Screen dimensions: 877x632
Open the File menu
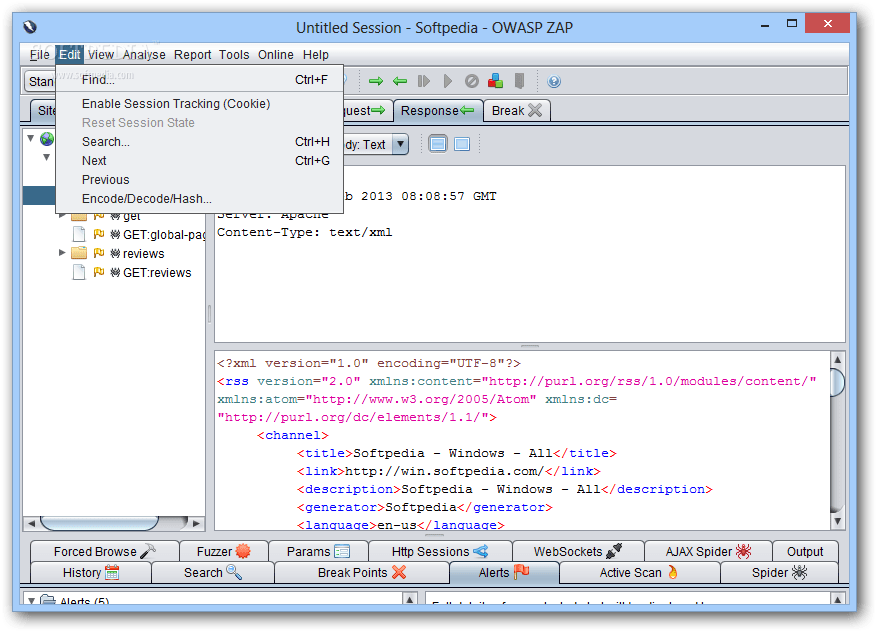click(x=39, y=55)
